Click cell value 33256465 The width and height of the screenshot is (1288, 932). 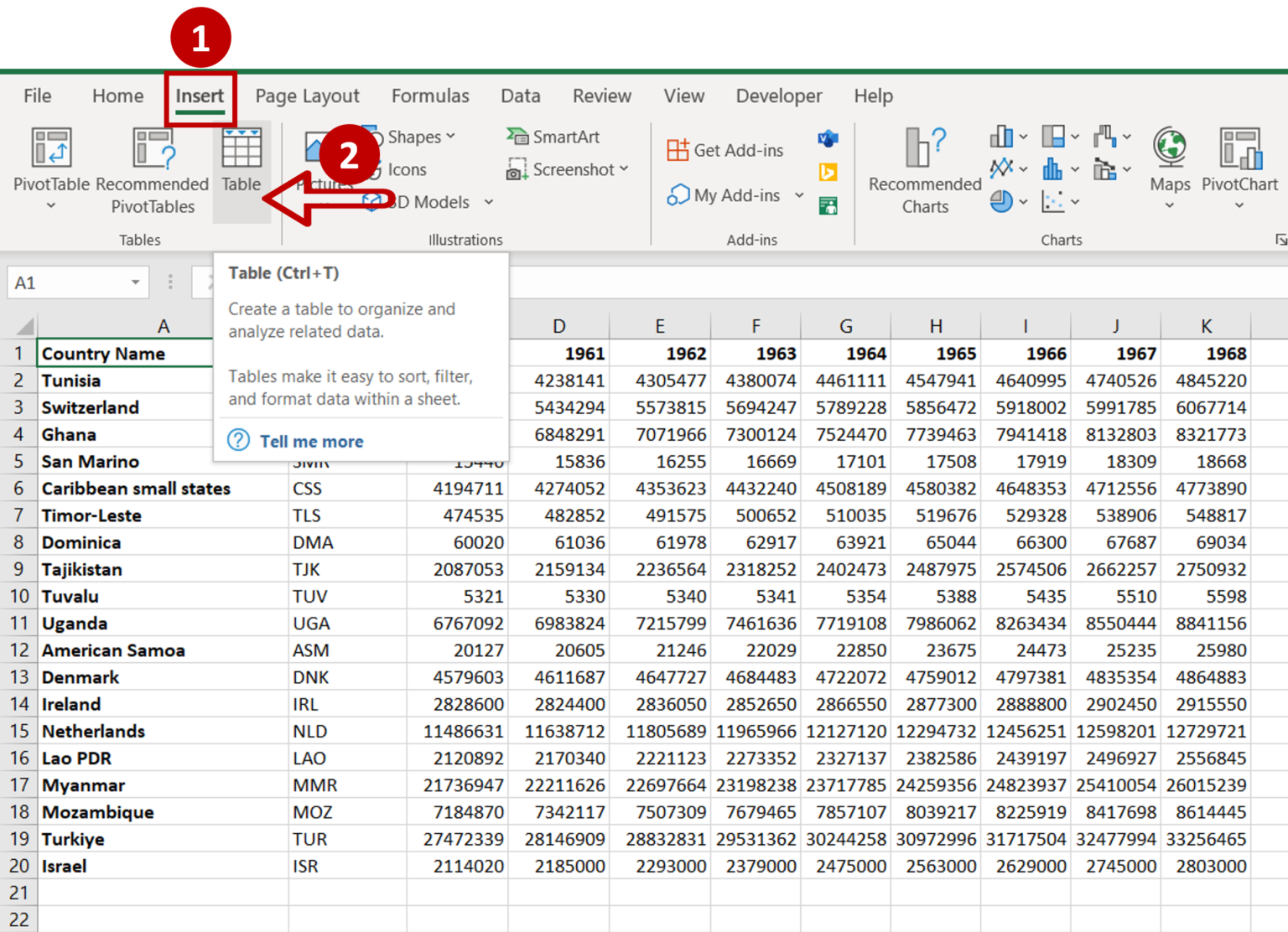(x=1206, y=840)
